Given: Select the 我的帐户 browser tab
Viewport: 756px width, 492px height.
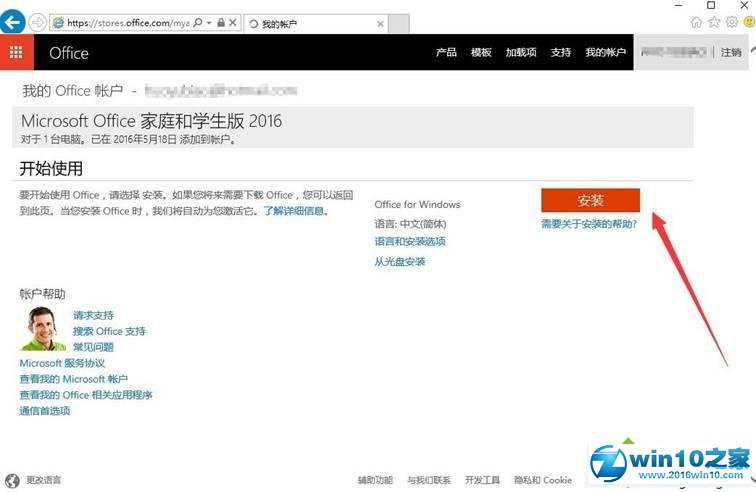Looking at the screenshot, I should coord(316,24).
